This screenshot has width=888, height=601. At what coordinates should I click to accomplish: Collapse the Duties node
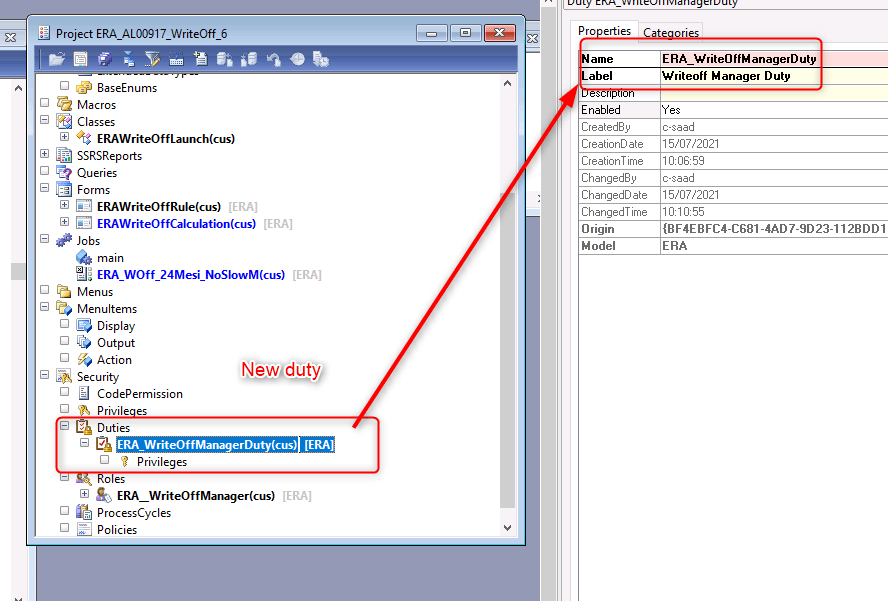(64, 428)
